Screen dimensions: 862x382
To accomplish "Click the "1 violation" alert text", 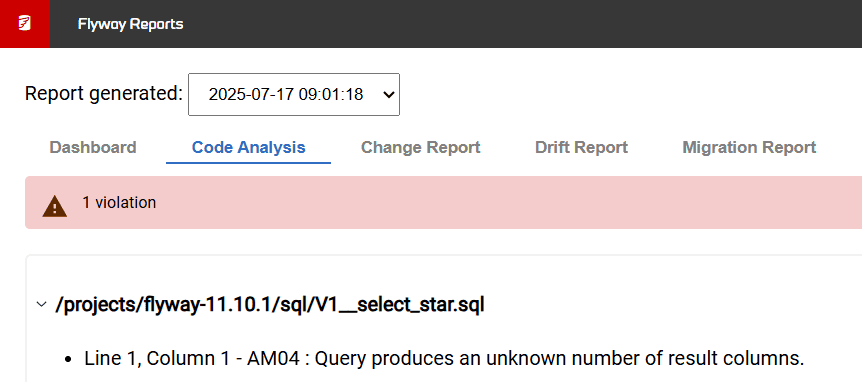I will pos(119,203).
